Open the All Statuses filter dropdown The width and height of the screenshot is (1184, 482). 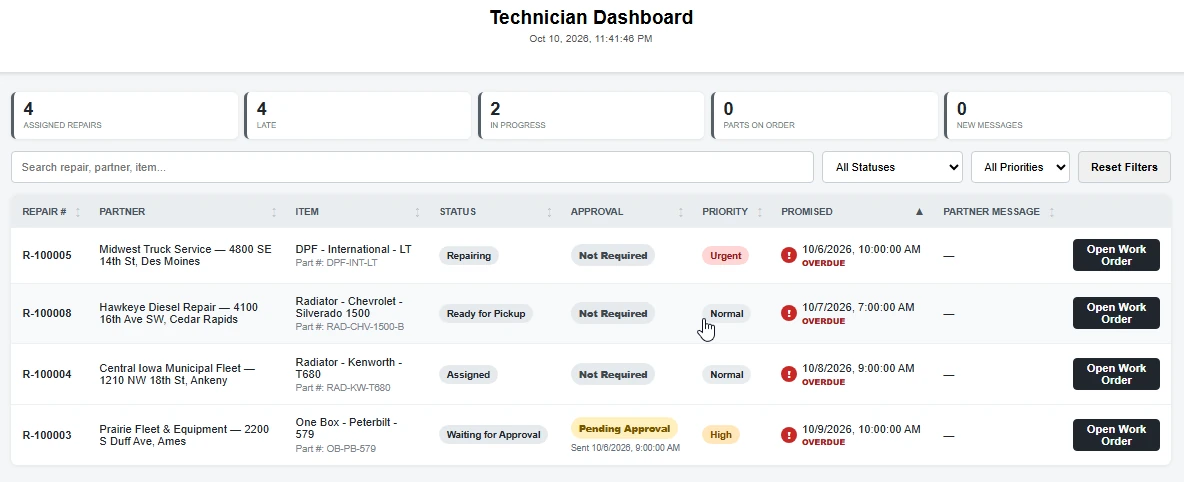point(893,167)
